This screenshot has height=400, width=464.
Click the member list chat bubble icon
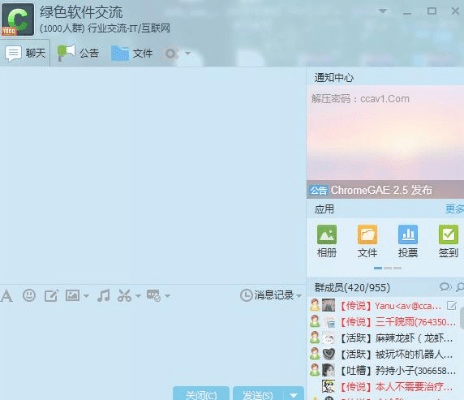[445, 287]
